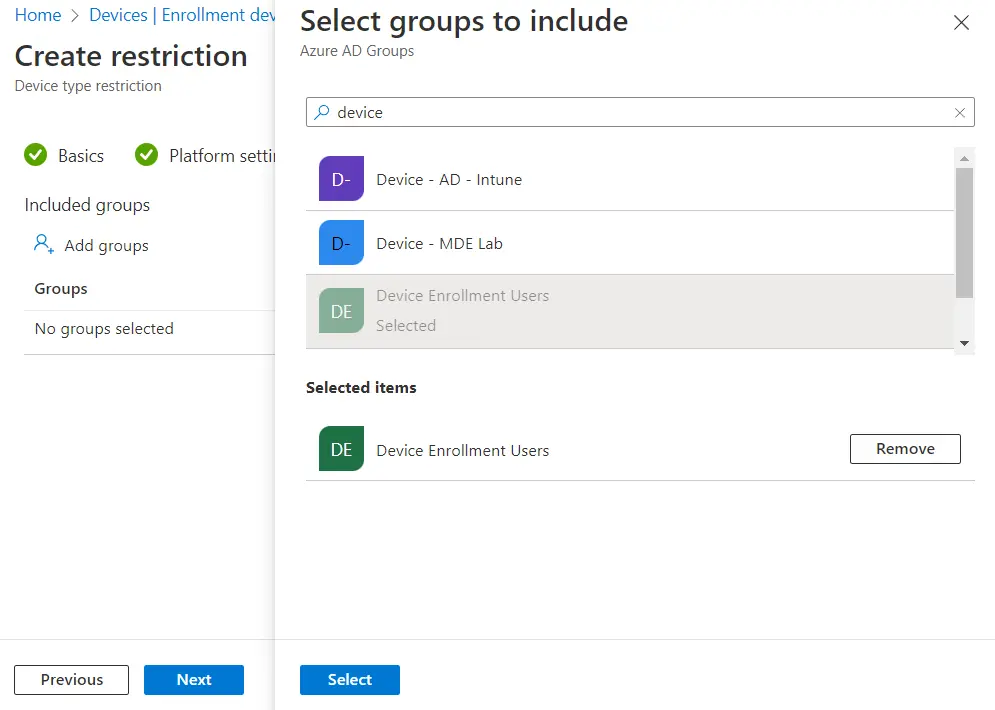
Task: Click the purple Device - AD - Intune avatar icon
Action: pyautogui.click(x=341, y=179)
